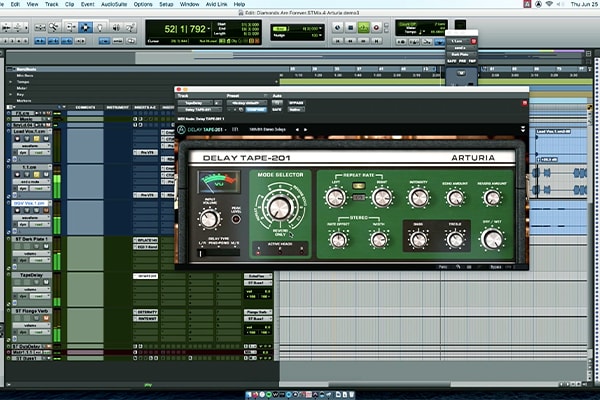Turn the Input Volume knob
The width and height of the screenshot is (600, 400).
click(209, 219)
